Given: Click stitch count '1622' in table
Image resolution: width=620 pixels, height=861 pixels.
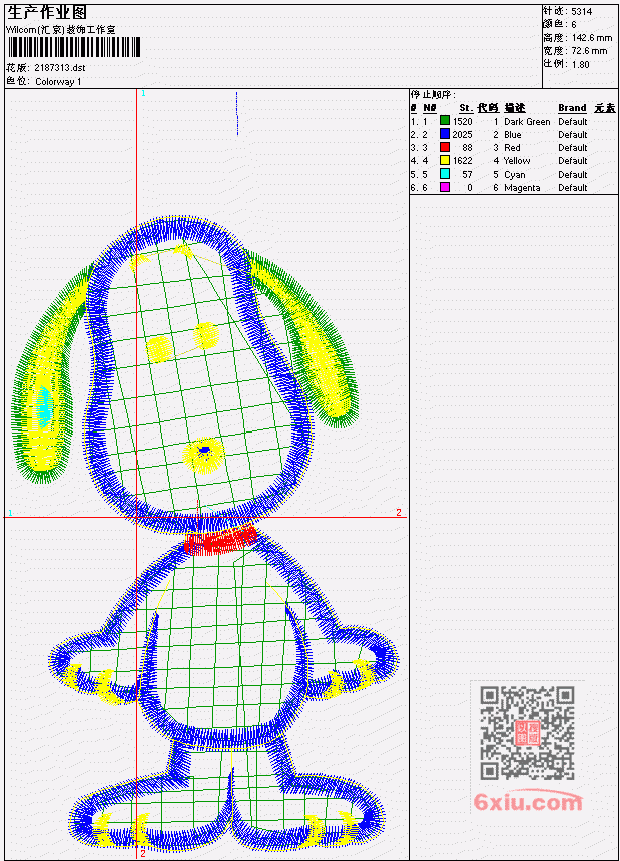Looking at the screenshot, I should pyautogui.click(x=462, y=161).
